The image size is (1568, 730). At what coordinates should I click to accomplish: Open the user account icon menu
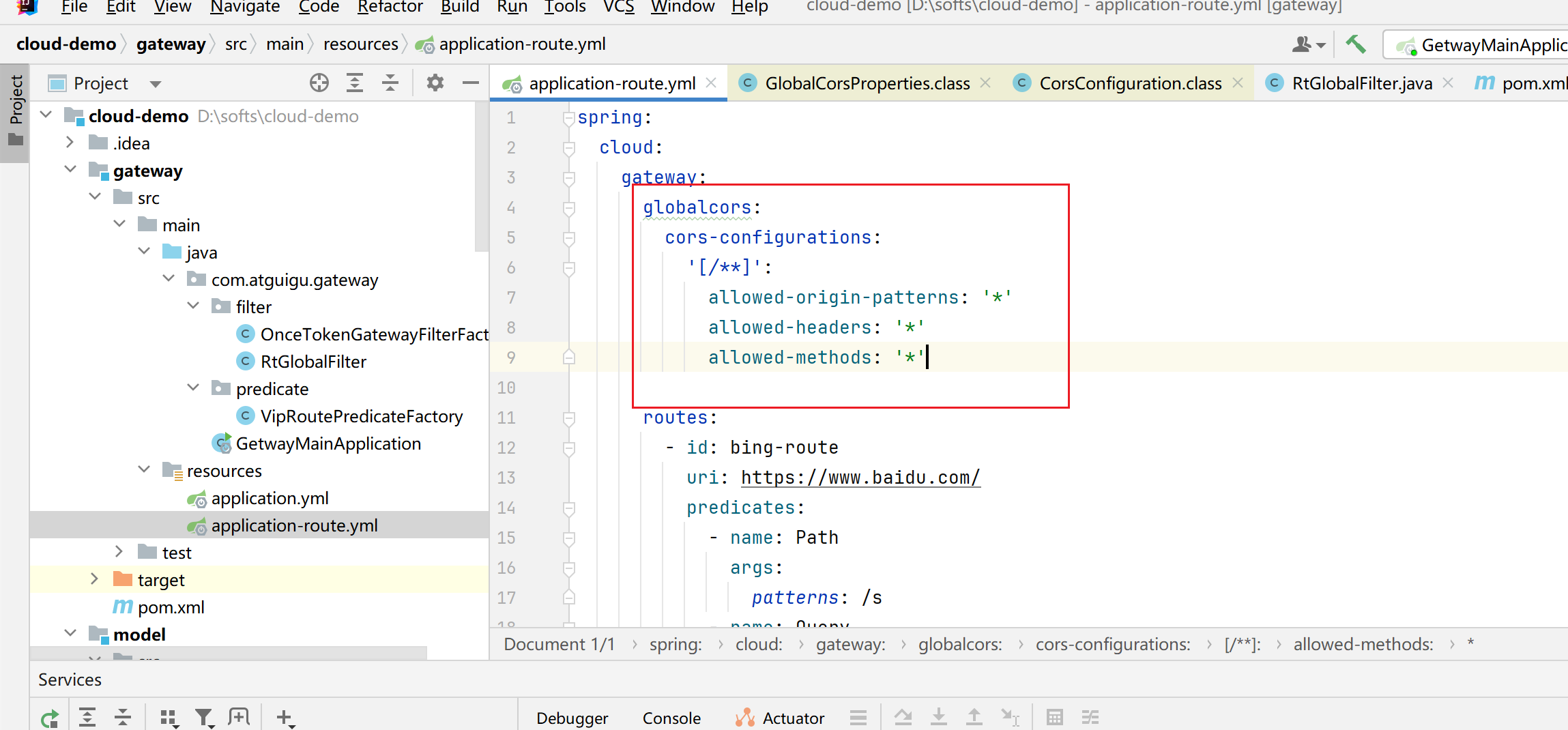tap(1308, 44)
